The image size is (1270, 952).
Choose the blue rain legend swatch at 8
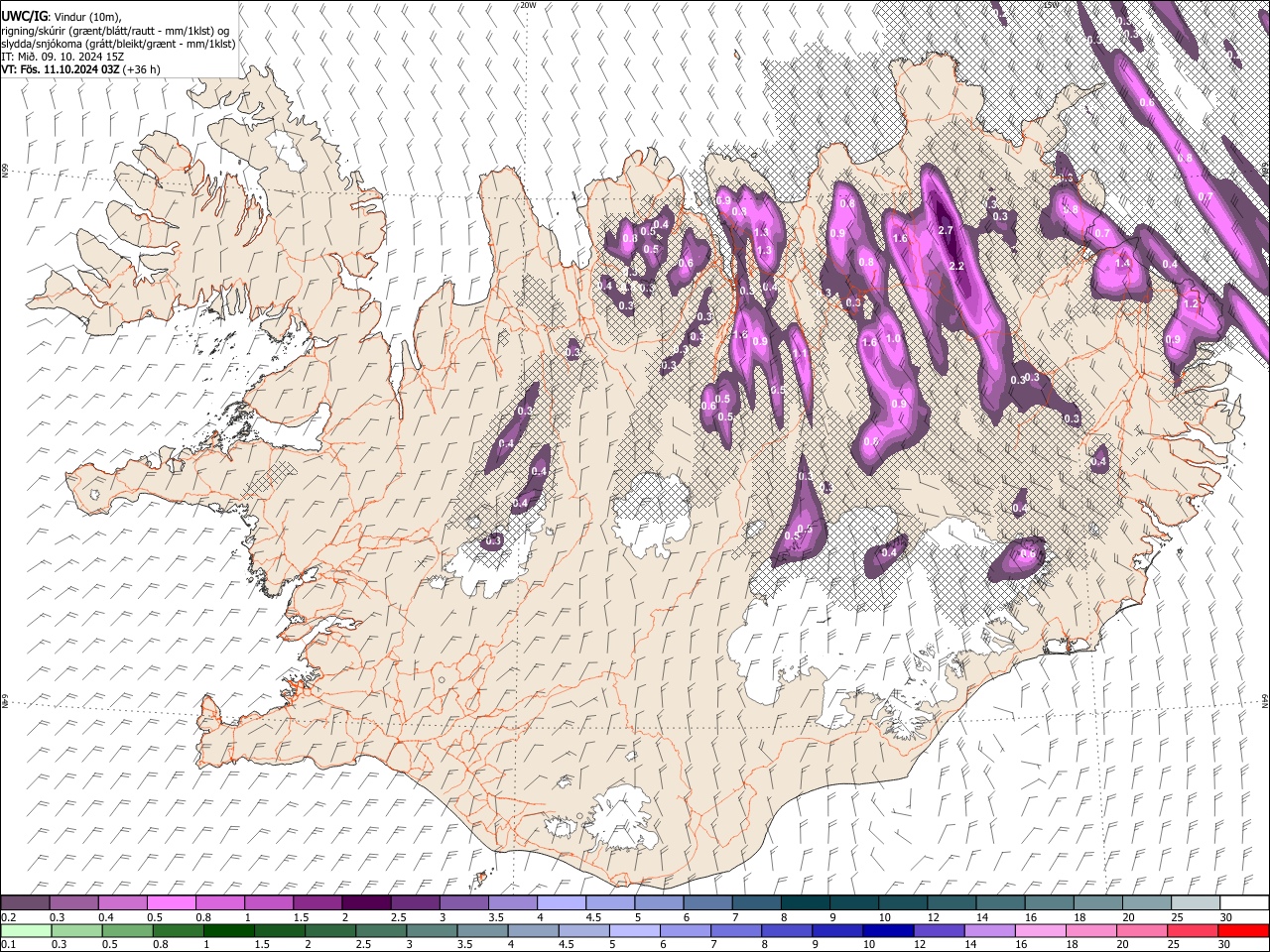pyautogui.click(x=787, y=930)
